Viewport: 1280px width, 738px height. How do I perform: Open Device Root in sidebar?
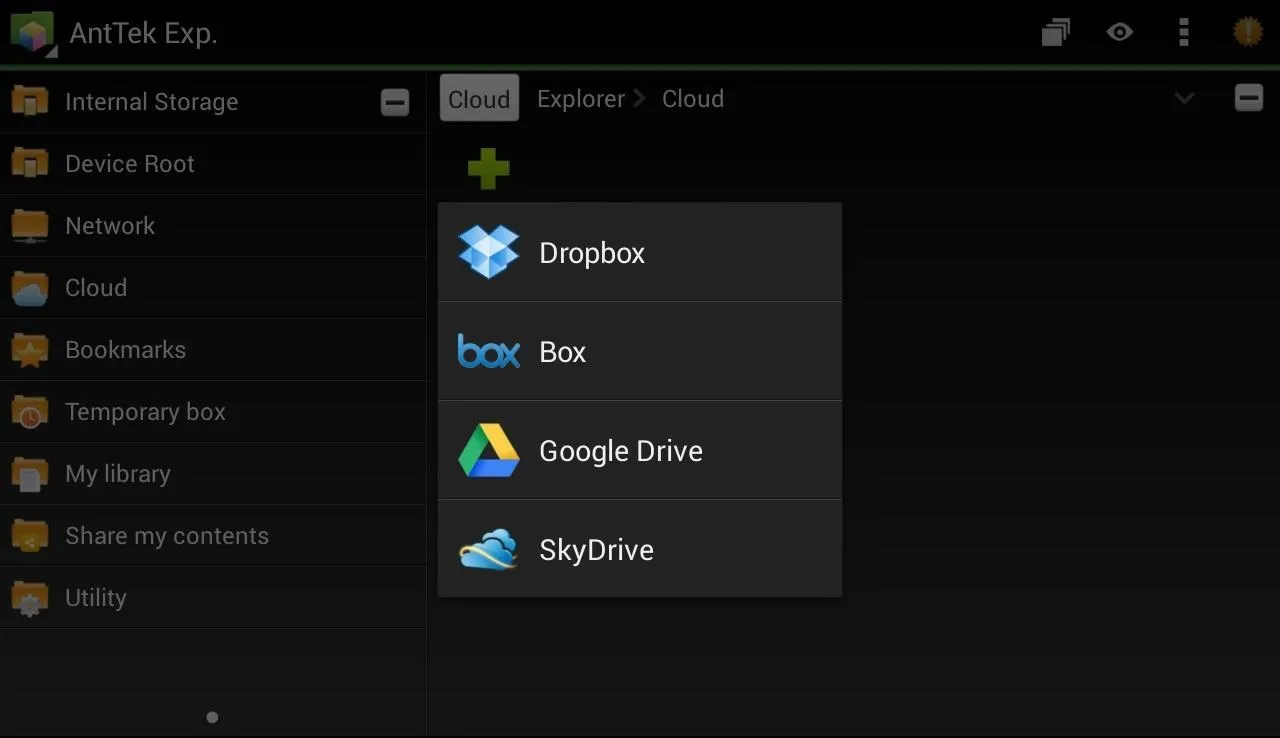coord(213,164)
